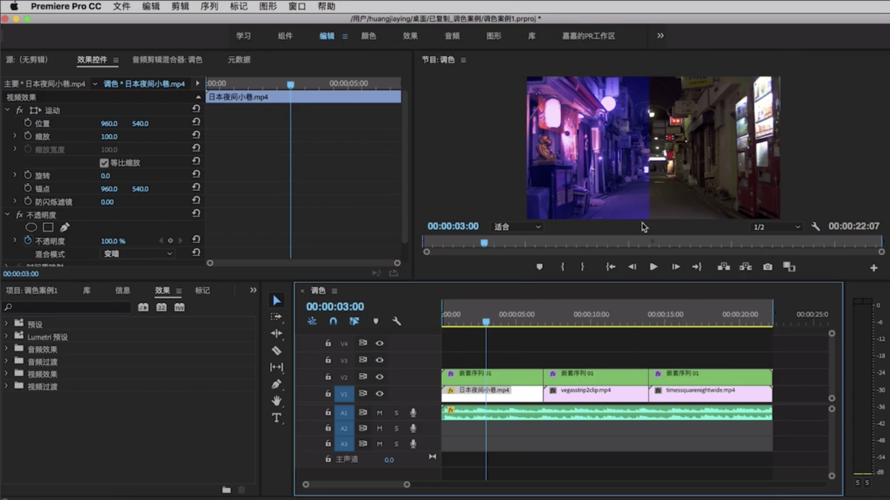Uncheck the 等比缩放 checkbox

104,163
